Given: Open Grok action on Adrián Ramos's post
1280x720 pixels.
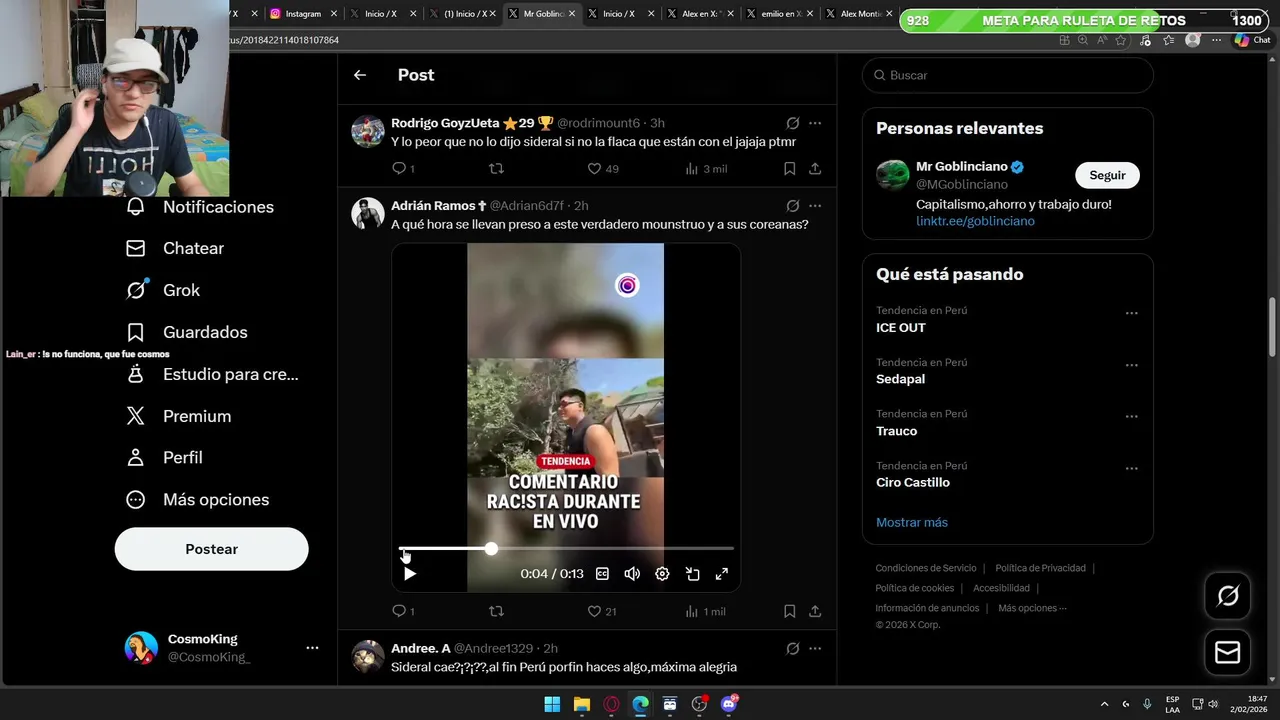Looking at the screenshot, I should point(793,205).
